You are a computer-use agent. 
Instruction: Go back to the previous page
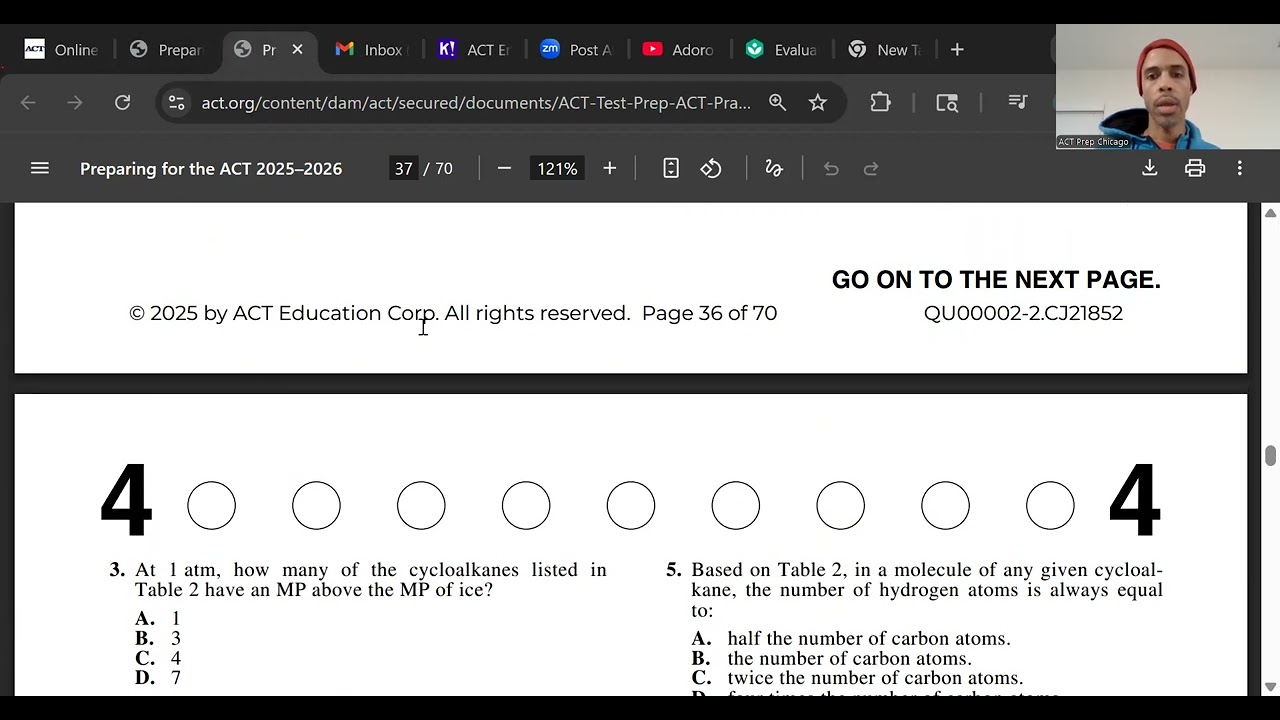pos(28,102)
